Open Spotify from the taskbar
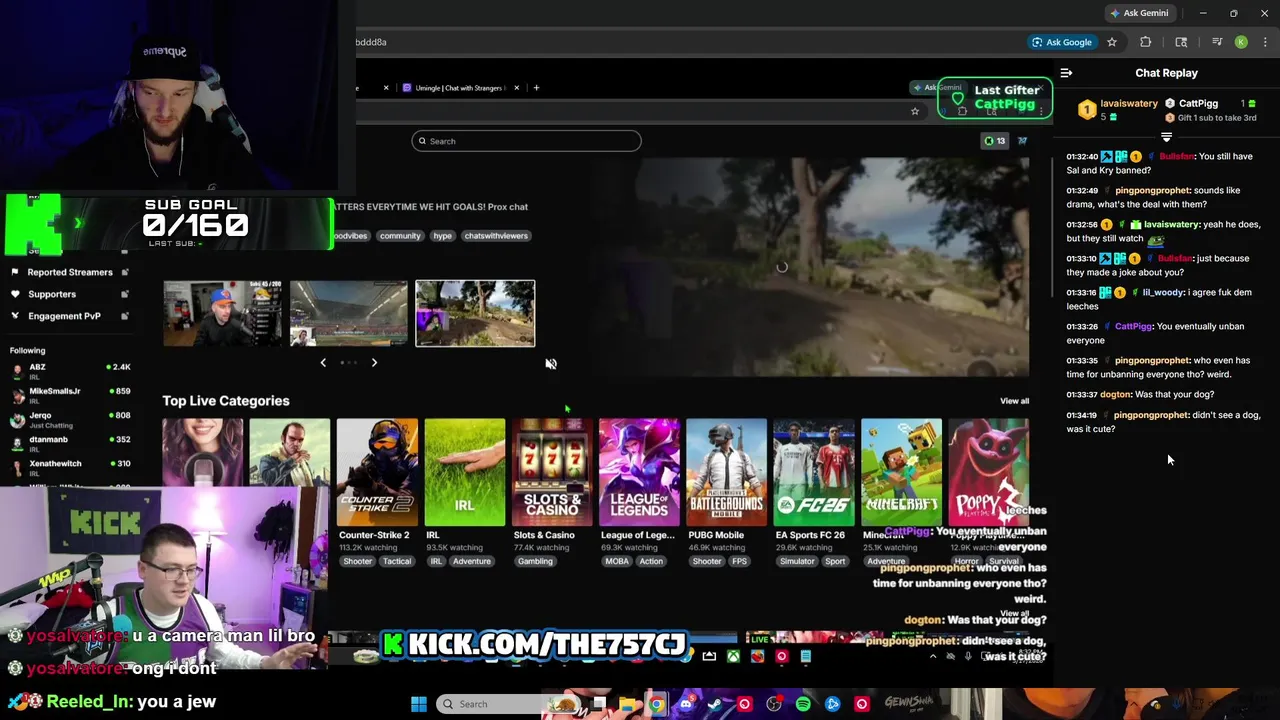 pyautogui.click(x=803, y=704)
